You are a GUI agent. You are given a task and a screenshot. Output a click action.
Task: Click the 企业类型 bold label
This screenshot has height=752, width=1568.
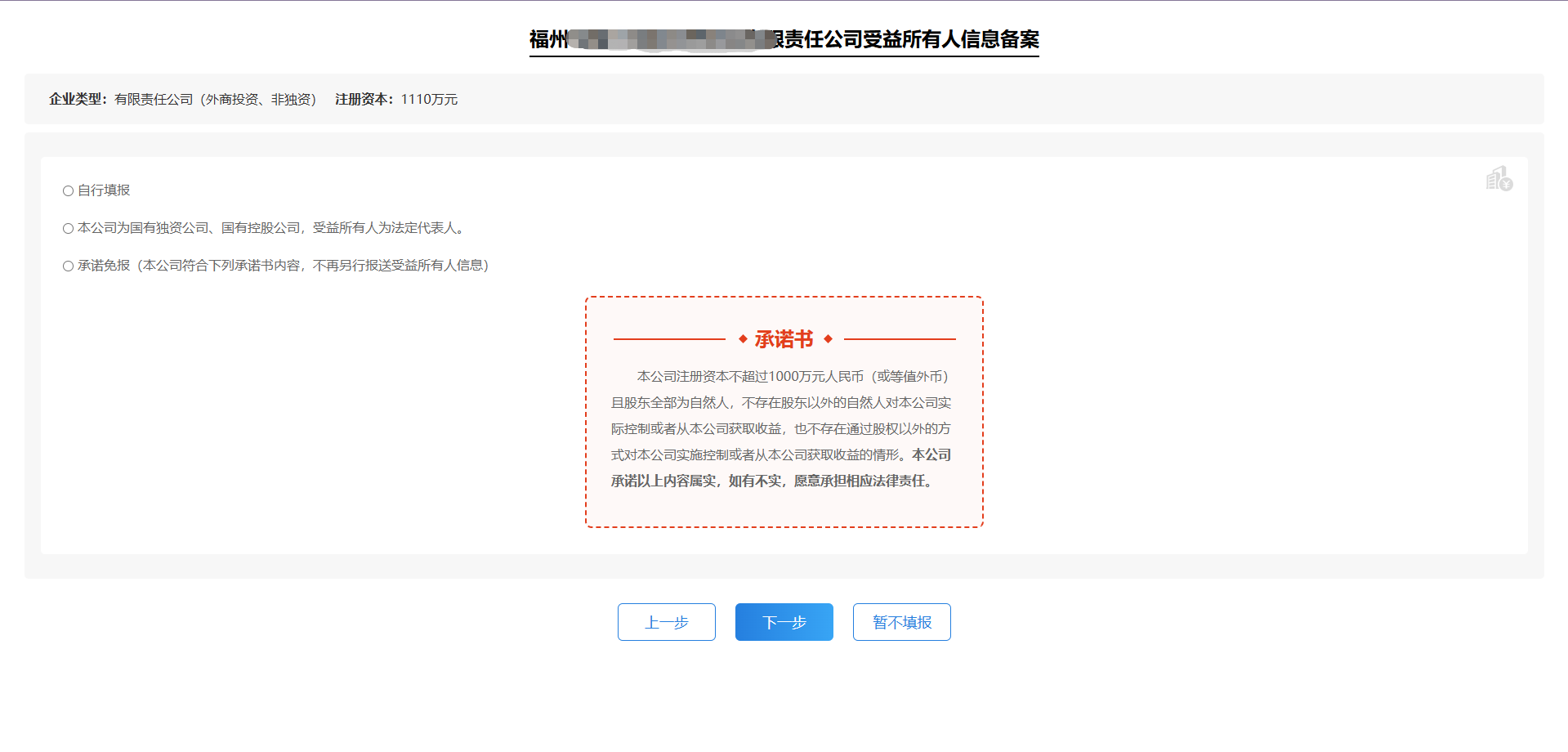coord(78,99)
